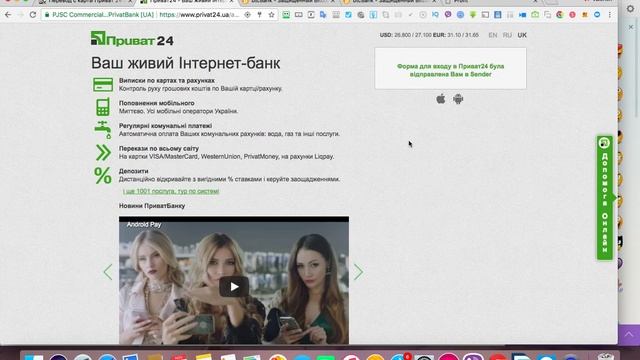Click the Android Pay video title
This screenshot has height=360, width=640.
144,224
